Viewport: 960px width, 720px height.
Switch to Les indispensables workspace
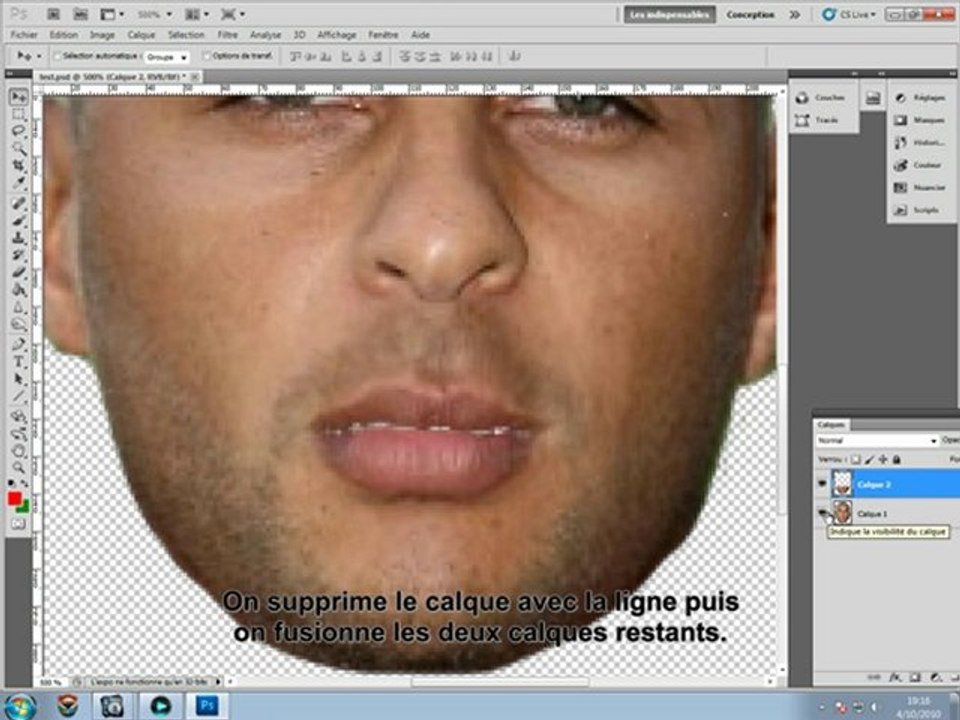coord(670,15)
